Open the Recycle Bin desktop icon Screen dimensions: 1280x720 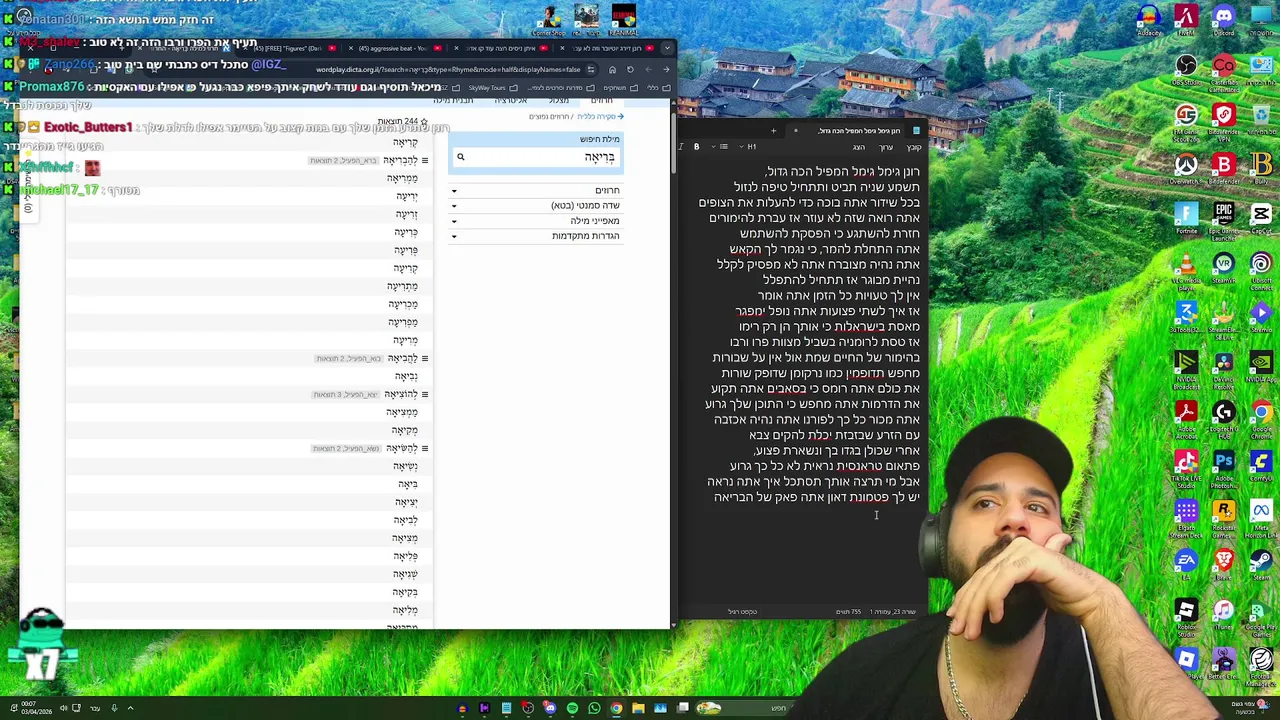tap(1261, 118)
